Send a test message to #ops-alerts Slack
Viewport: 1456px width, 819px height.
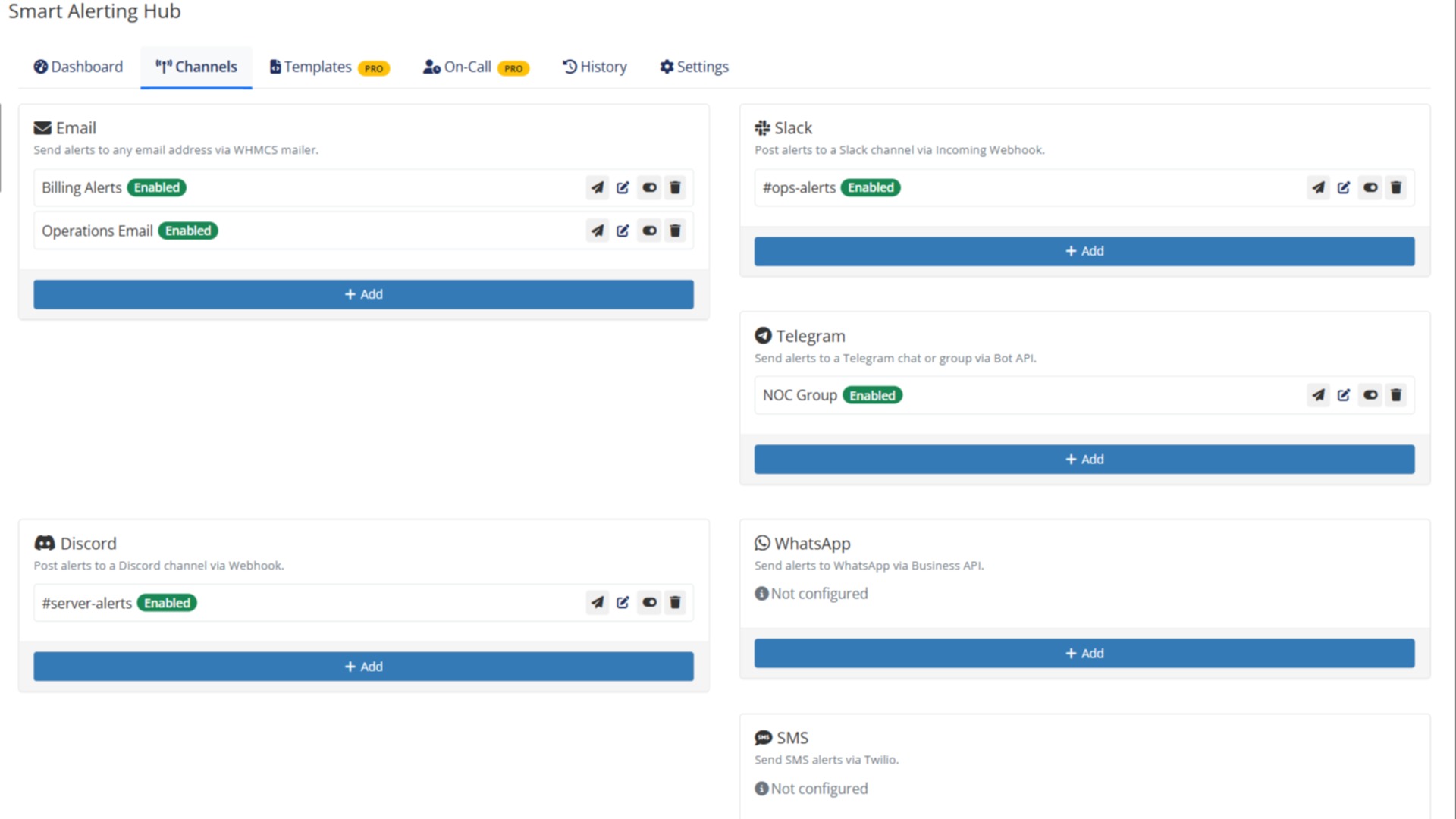tap(1318, 187)
